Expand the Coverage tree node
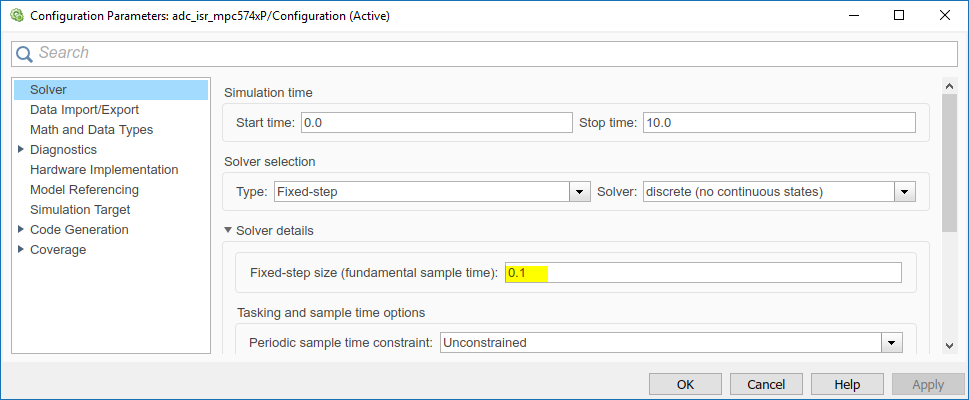The image size is (969, 400). [21, 250]
